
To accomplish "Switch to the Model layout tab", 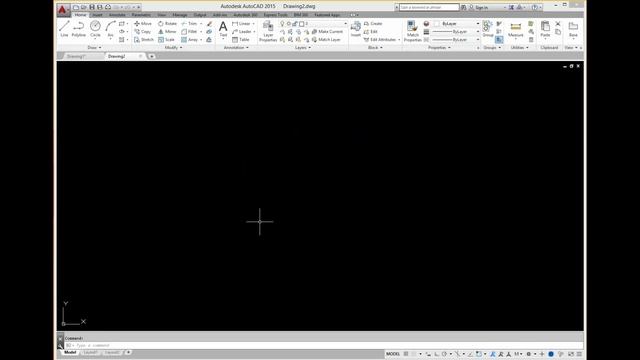I will [x=70, y=352].
